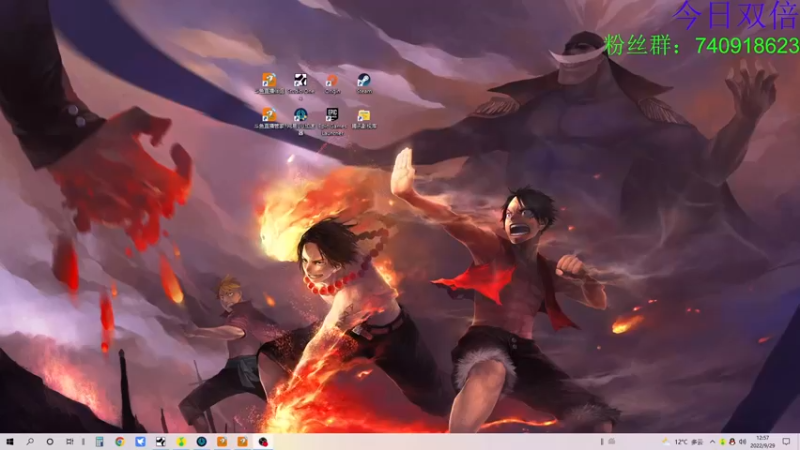Open the Origin desktop shortcut
The width and height of the screenshot is (800, 450).
[x=332, y=83]
